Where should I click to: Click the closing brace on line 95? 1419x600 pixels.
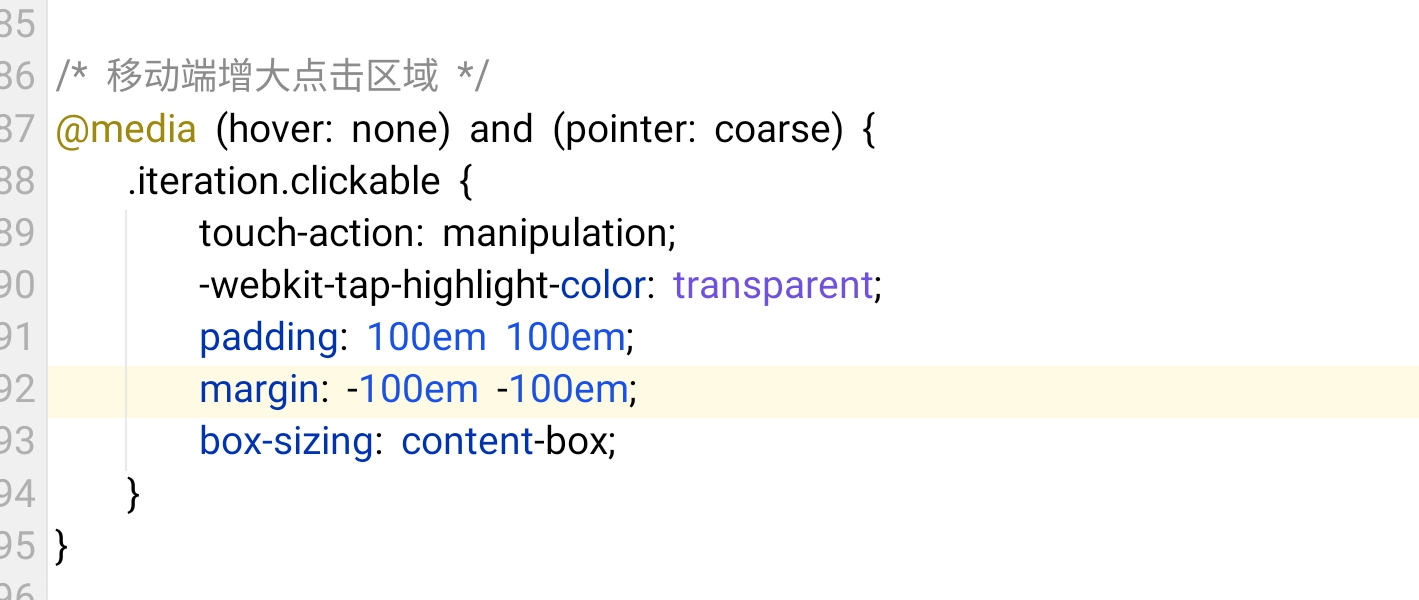tap(62, 546)
